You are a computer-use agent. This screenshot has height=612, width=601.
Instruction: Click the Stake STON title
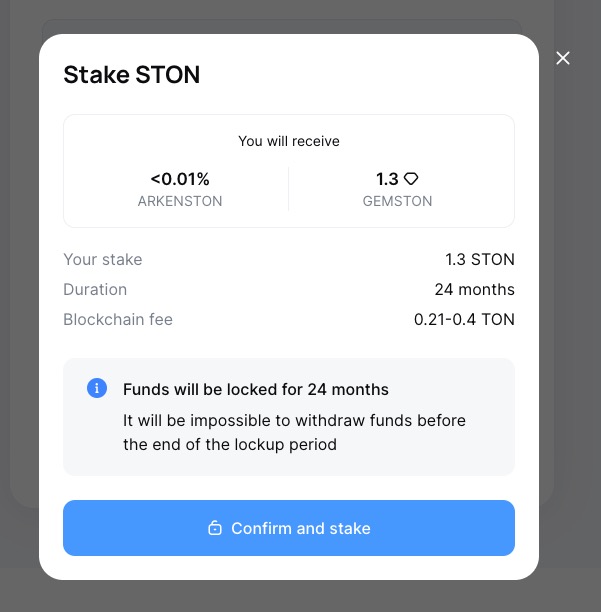click(131, 75)
